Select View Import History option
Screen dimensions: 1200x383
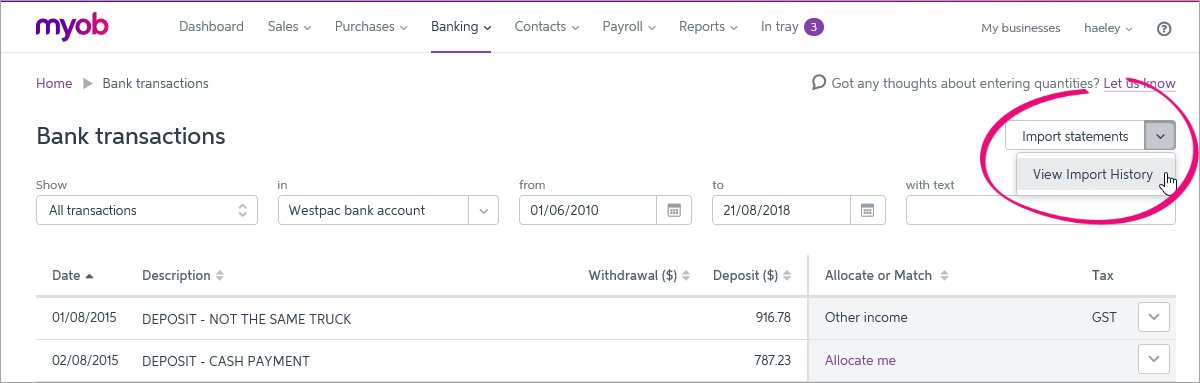[x=1093, y=174]
